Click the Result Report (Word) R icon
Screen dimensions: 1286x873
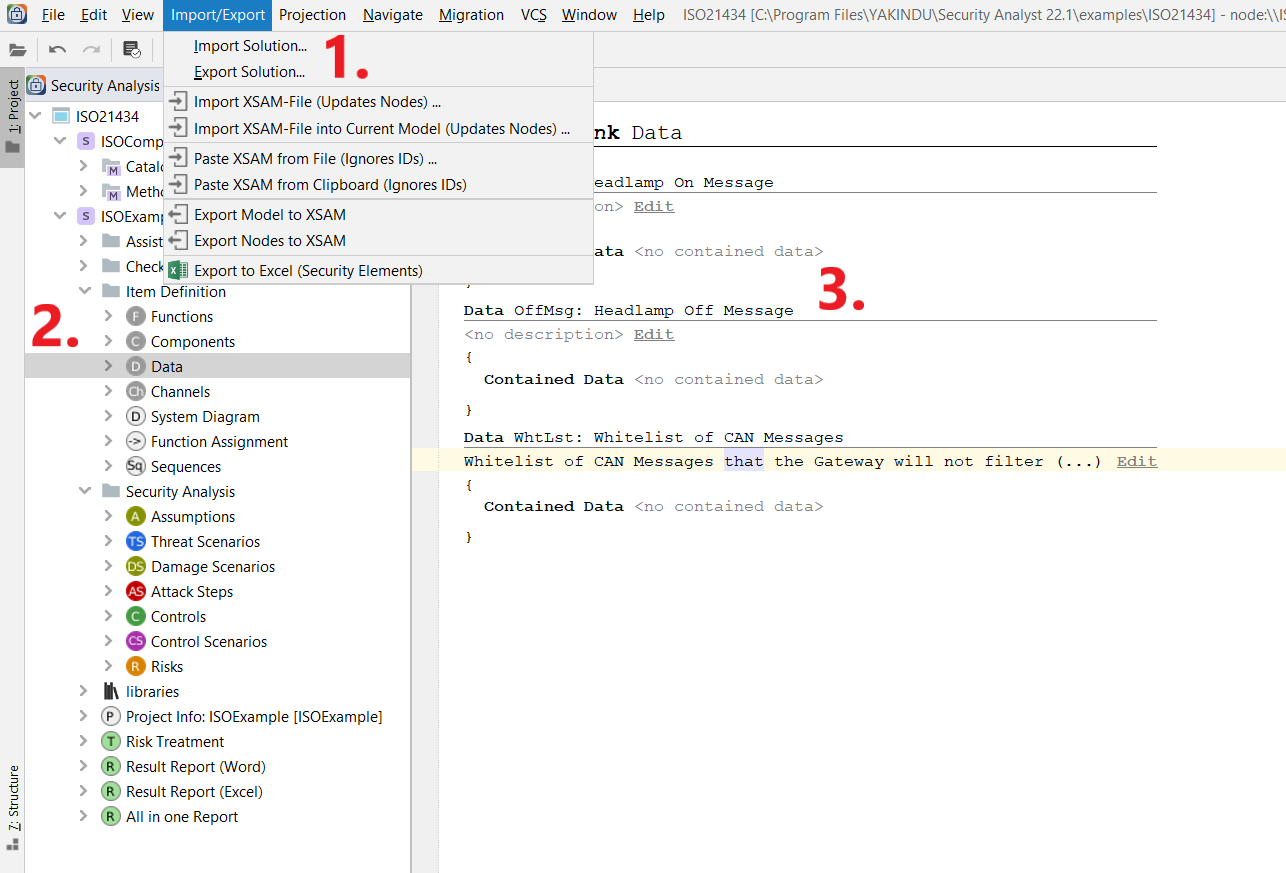pos(111,766)
